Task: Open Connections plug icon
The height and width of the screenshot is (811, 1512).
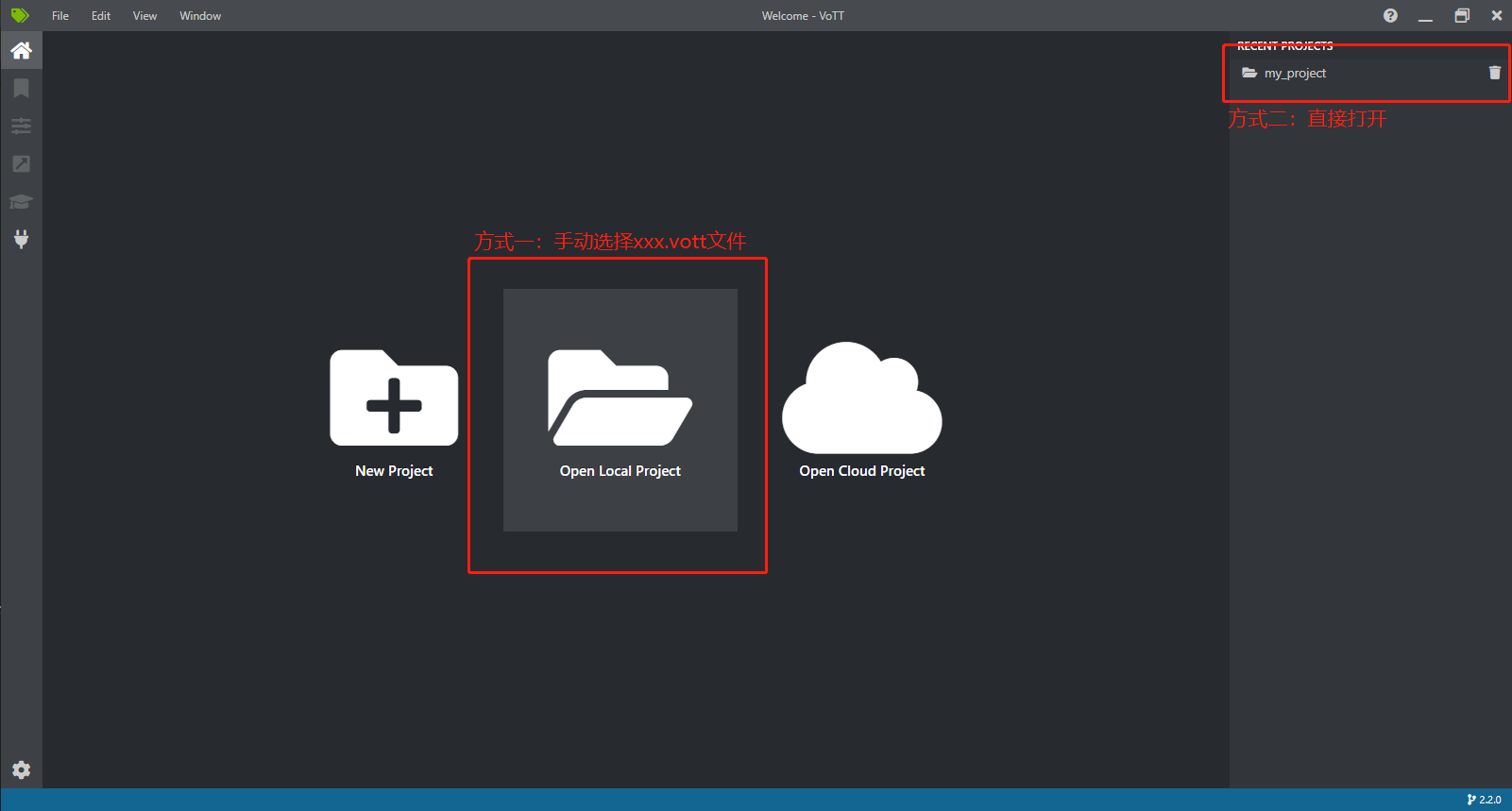Action: (x=21, y=239)
